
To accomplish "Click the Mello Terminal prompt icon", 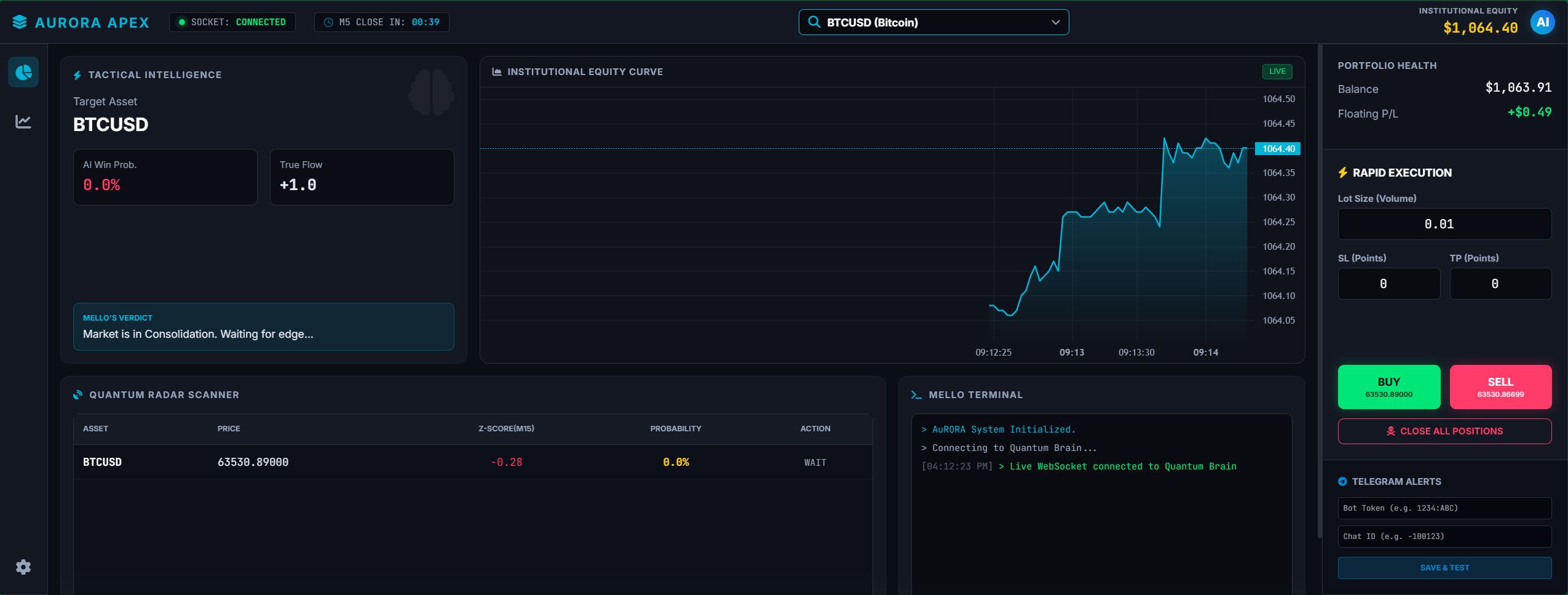I will point(916,395).
